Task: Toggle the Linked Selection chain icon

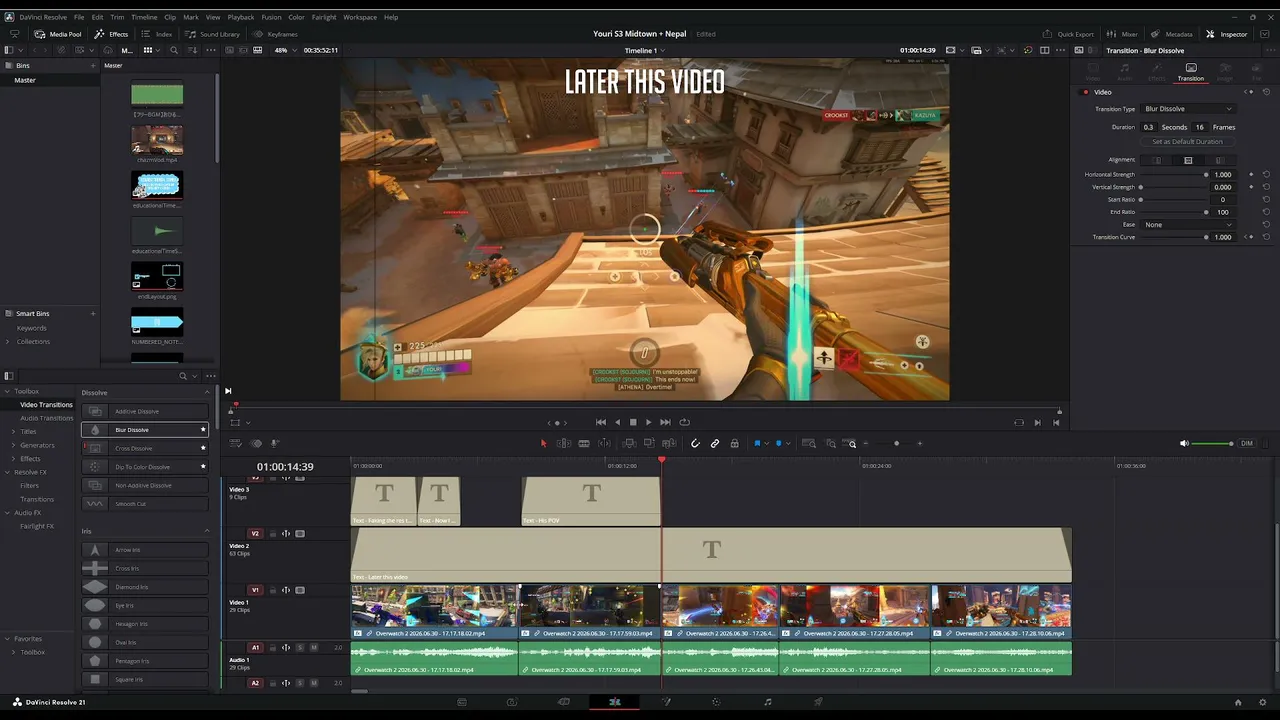Action: (x=715, y=443)
